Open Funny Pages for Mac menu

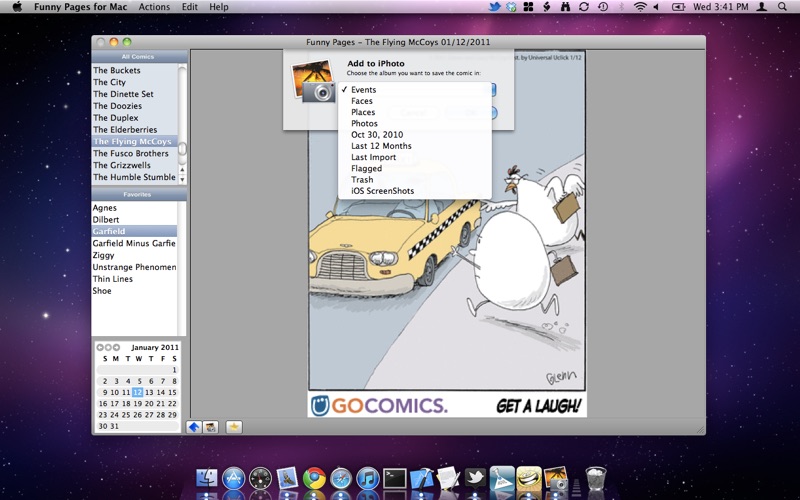click(80, 7)
